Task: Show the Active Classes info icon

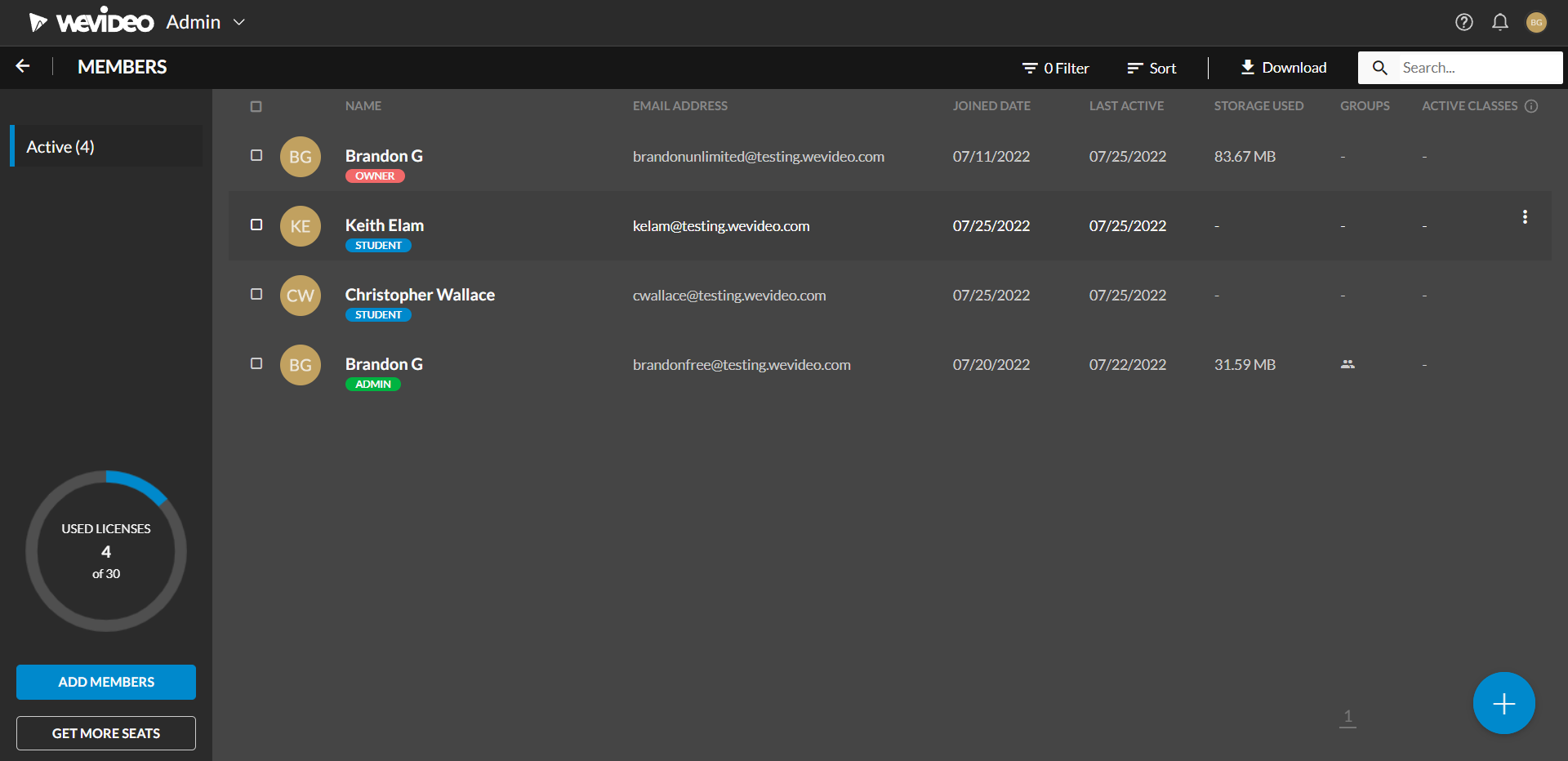Action: pos(1531,106)
